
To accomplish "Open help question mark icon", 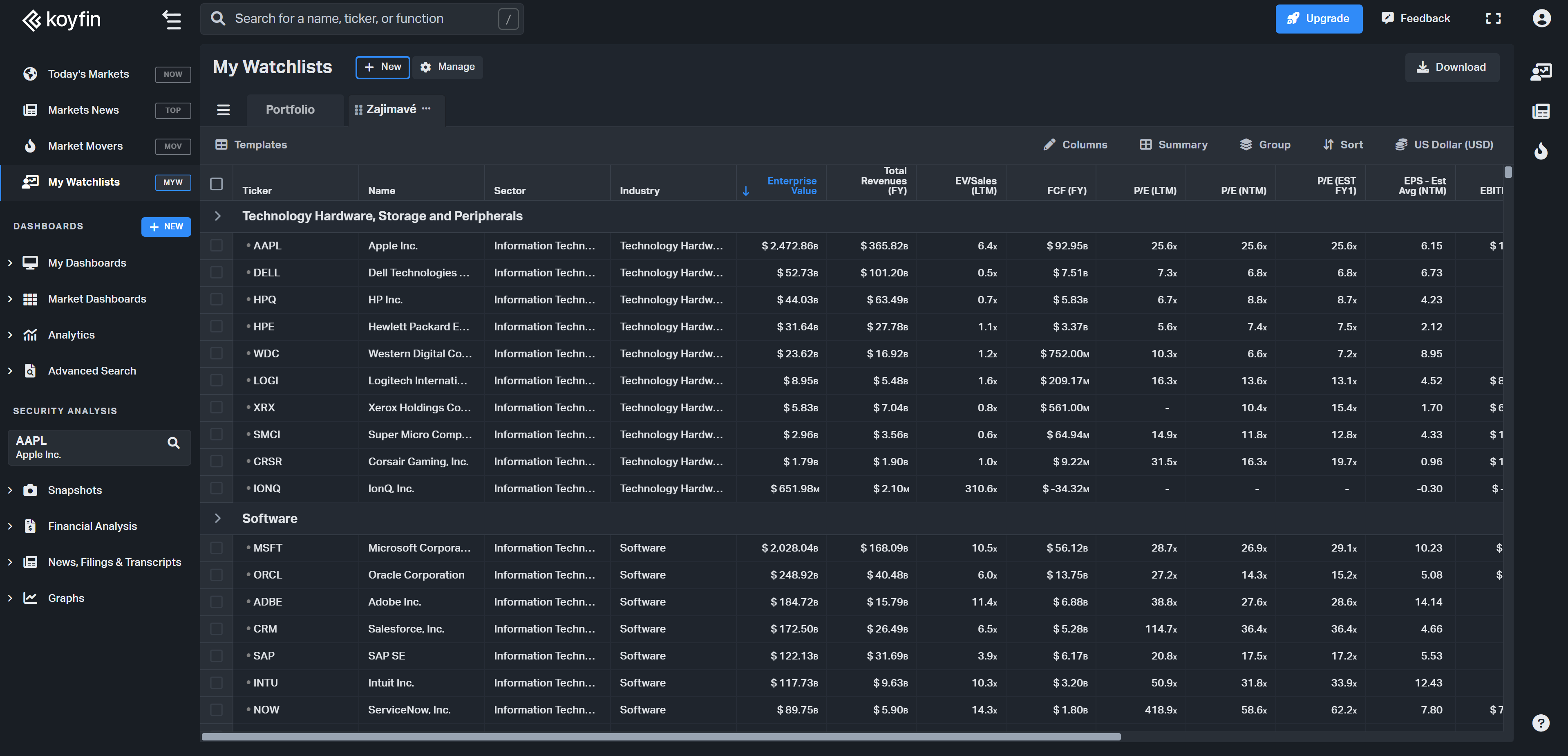I will coord(1541,723).
